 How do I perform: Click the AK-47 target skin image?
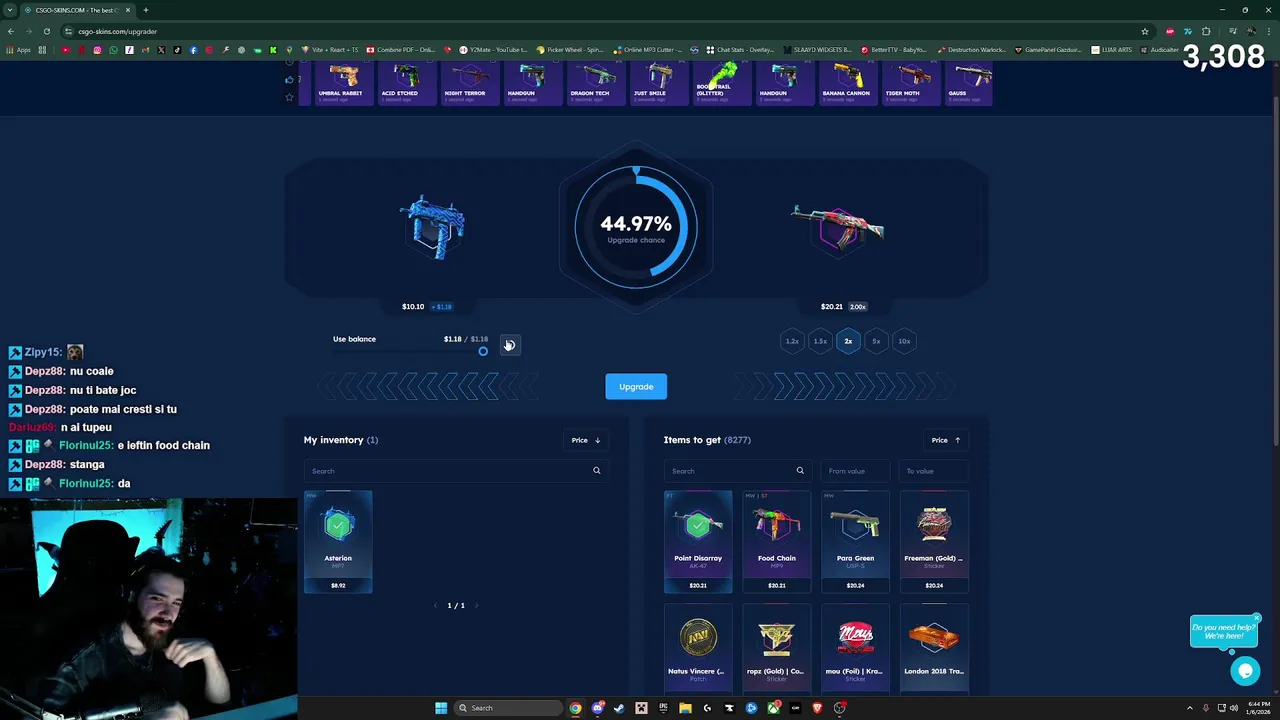pyautogui.click(x=838, y=227)
